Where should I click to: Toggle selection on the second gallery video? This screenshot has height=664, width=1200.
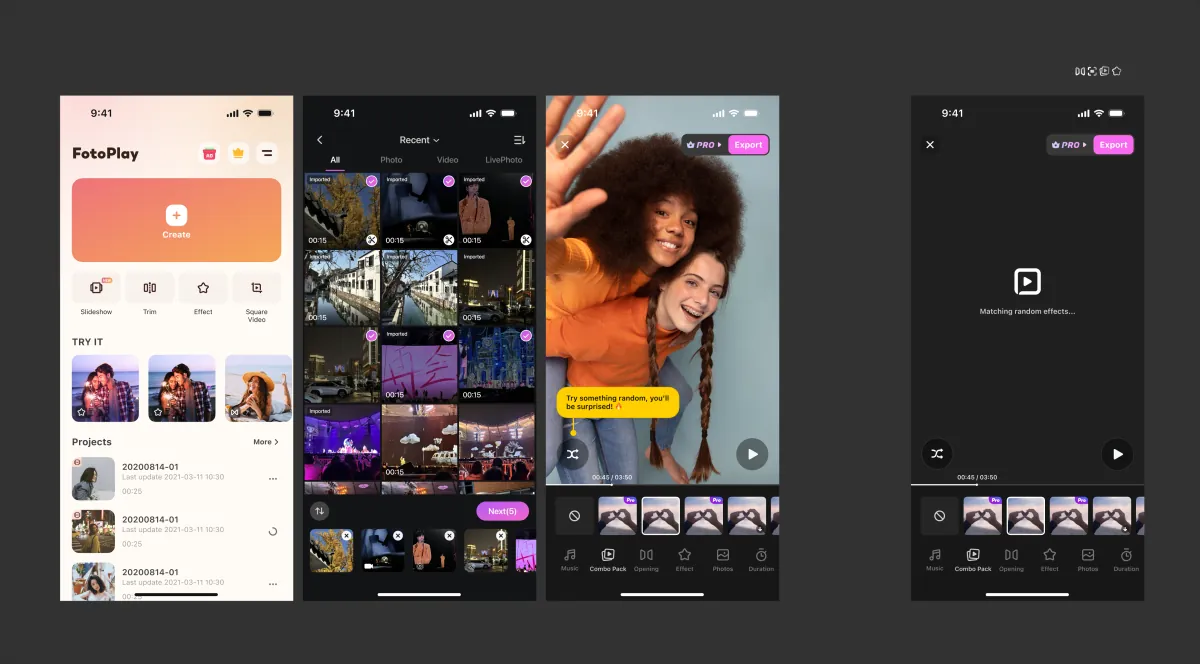coord(448,181)
